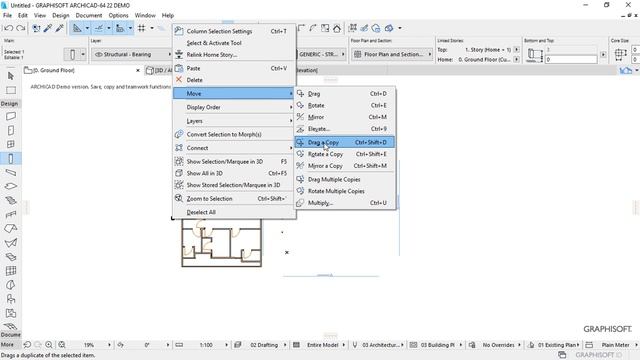Open Floor Plan and Section dropdown
The image size is (640, 360).
393,54
